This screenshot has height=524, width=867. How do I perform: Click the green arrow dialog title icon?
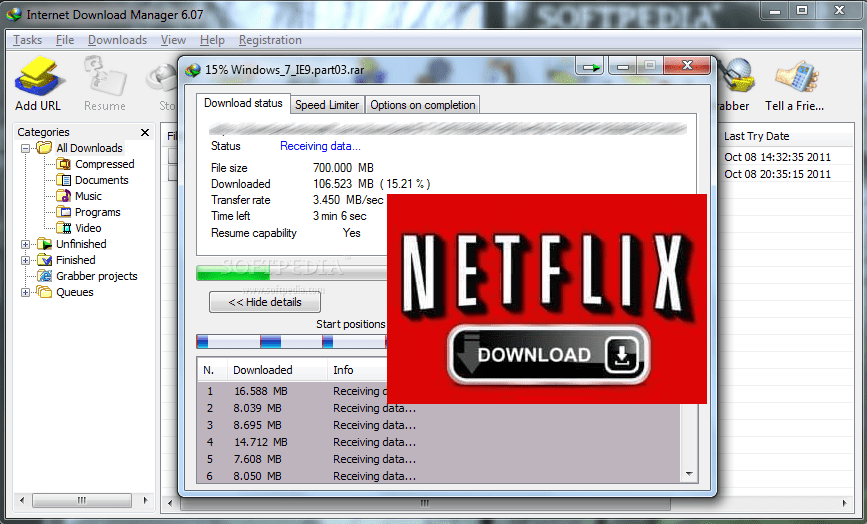click(591, 67)
